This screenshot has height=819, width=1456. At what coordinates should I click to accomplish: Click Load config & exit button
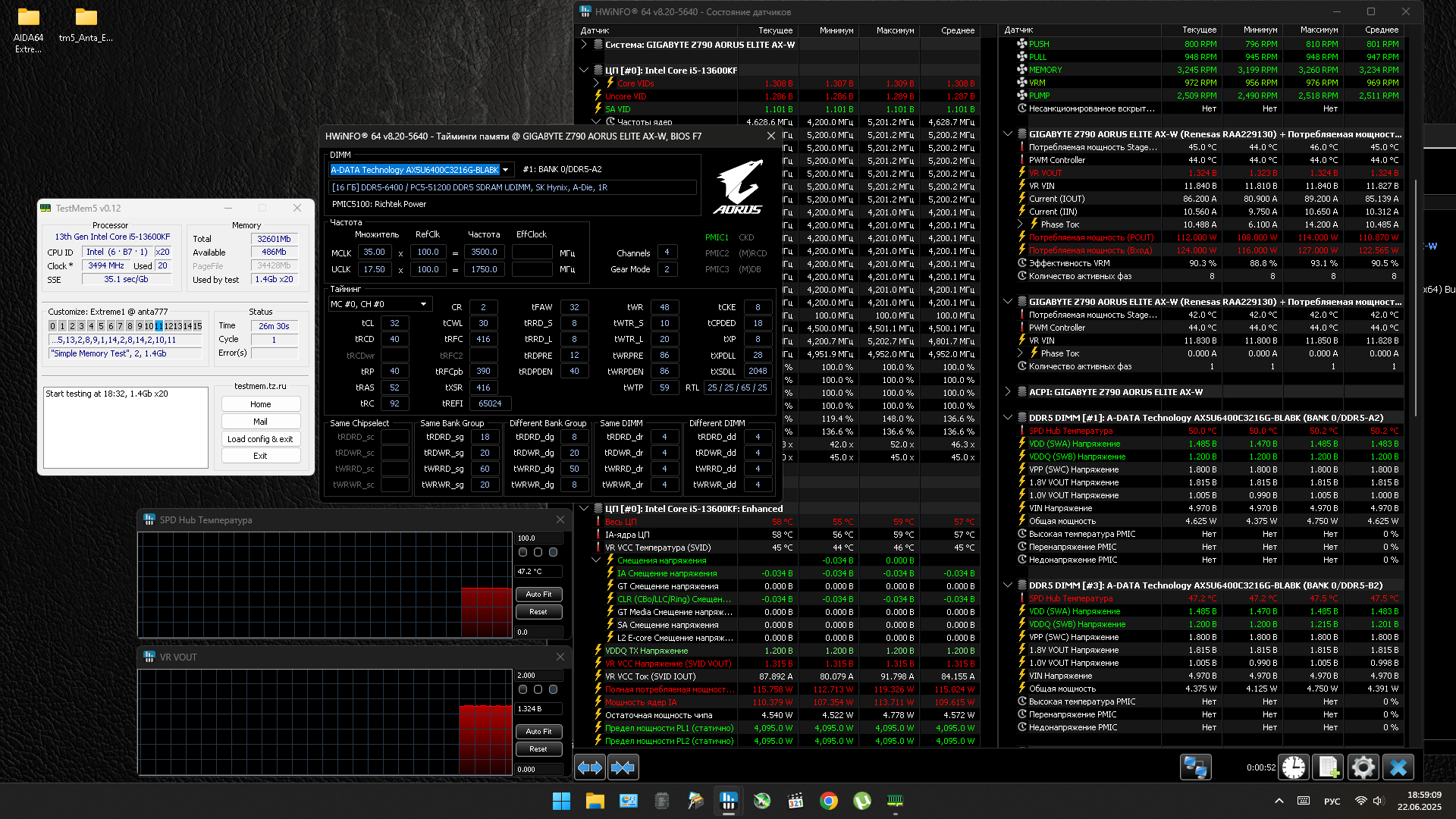tap(260, 439)
